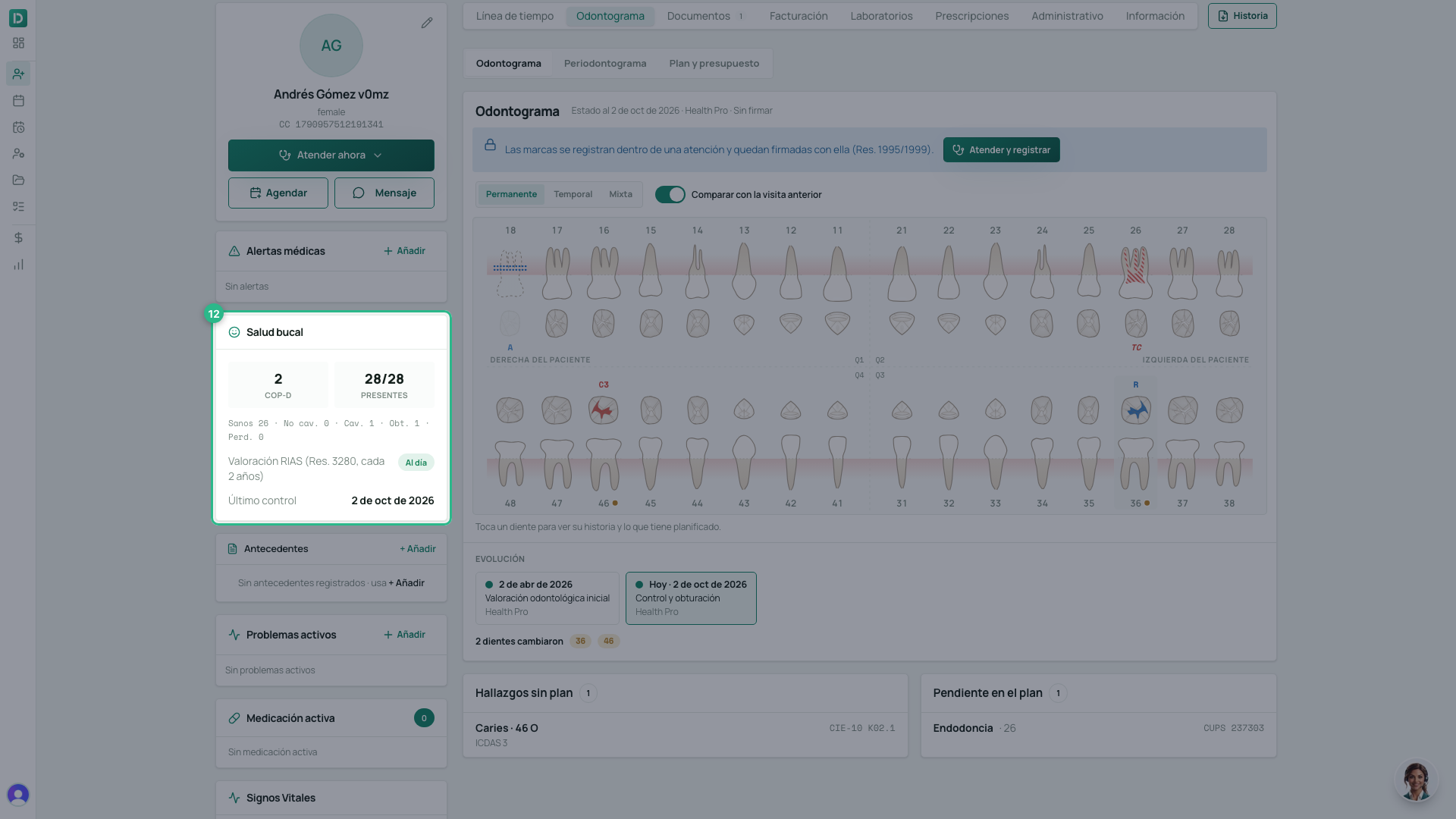Open the checklist tasks icon in sidebar
This screenshot has width=1456, height=819.
(x=18, y=206)
